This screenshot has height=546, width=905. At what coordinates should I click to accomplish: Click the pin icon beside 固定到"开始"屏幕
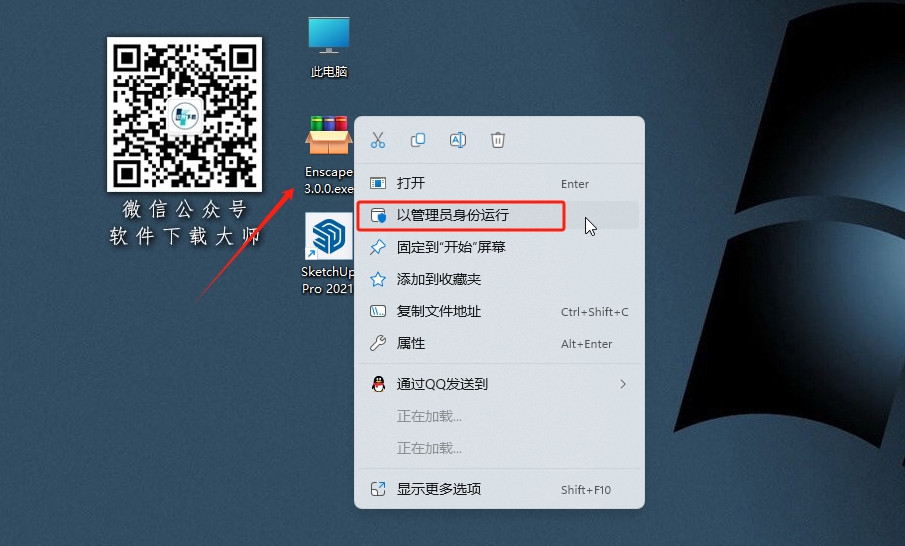pyautogui.click(x=378, y=247)
